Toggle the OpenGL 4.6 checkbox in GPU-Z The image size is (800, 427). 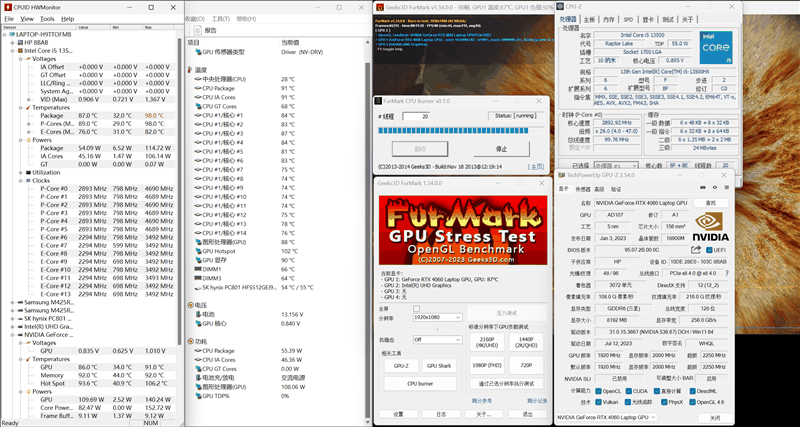(x=692, y=402)
